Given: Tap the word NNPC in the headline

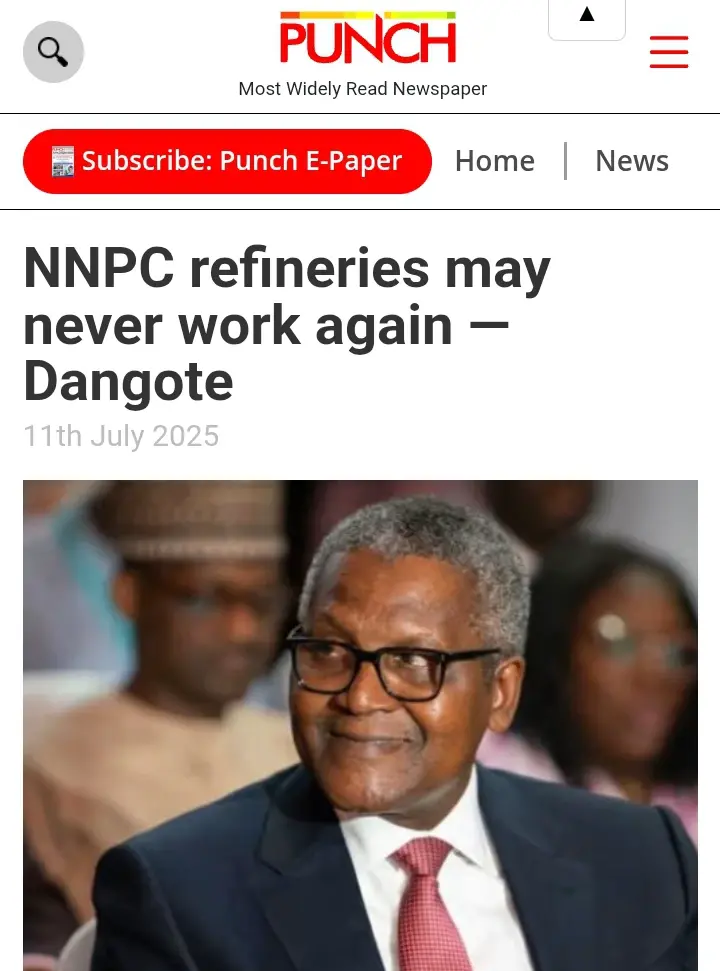Looking at the screenshot, I should (99, 269).
